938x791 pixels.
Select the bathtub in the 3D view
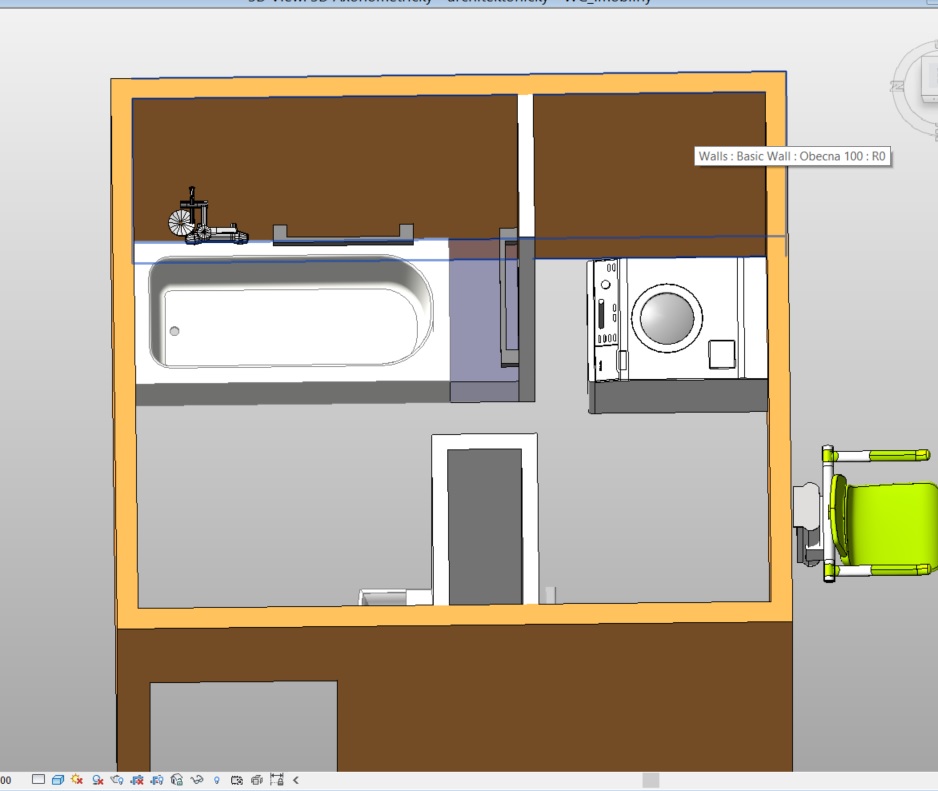point(290,318)
